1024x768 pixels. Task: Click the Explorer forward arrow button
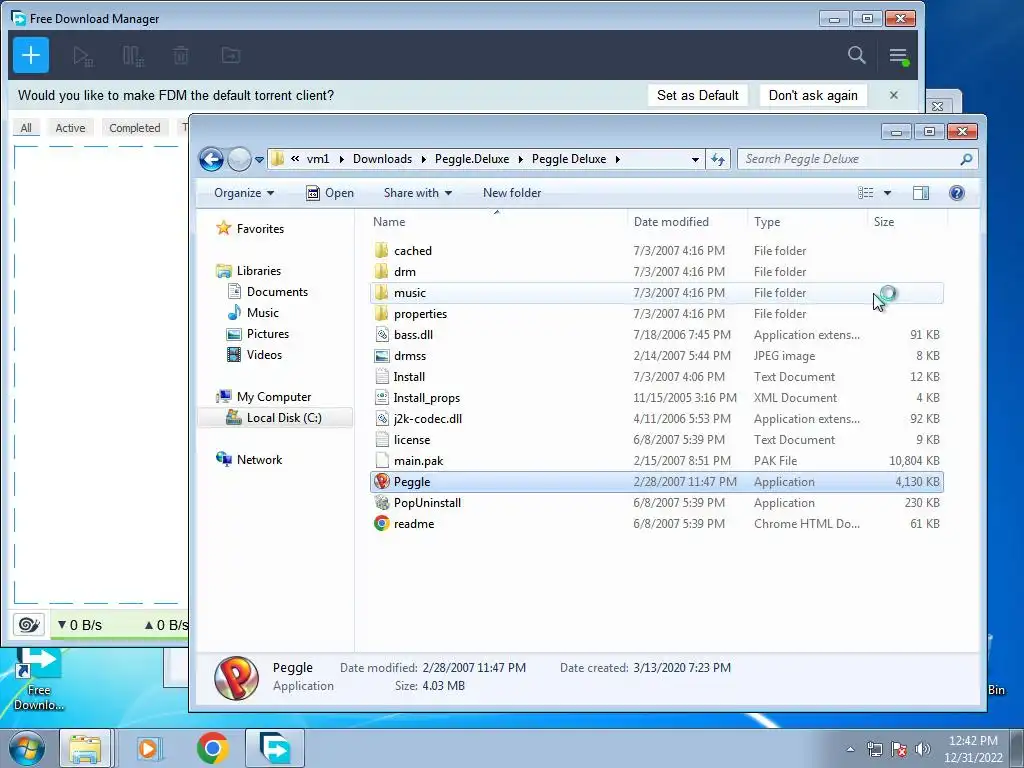pos(239,159)
